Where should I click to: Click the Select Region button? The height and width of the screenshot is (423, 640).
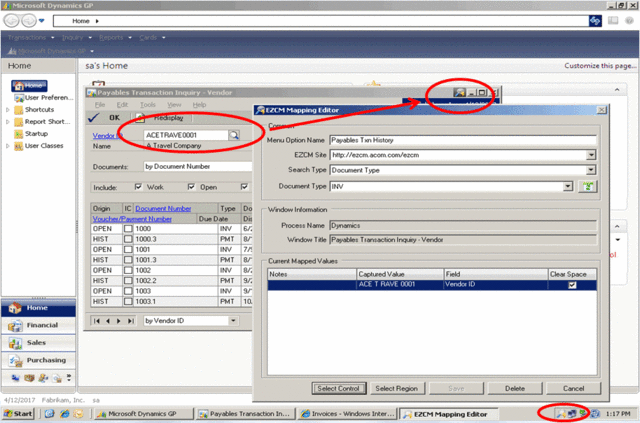click(x=396, y=388)
